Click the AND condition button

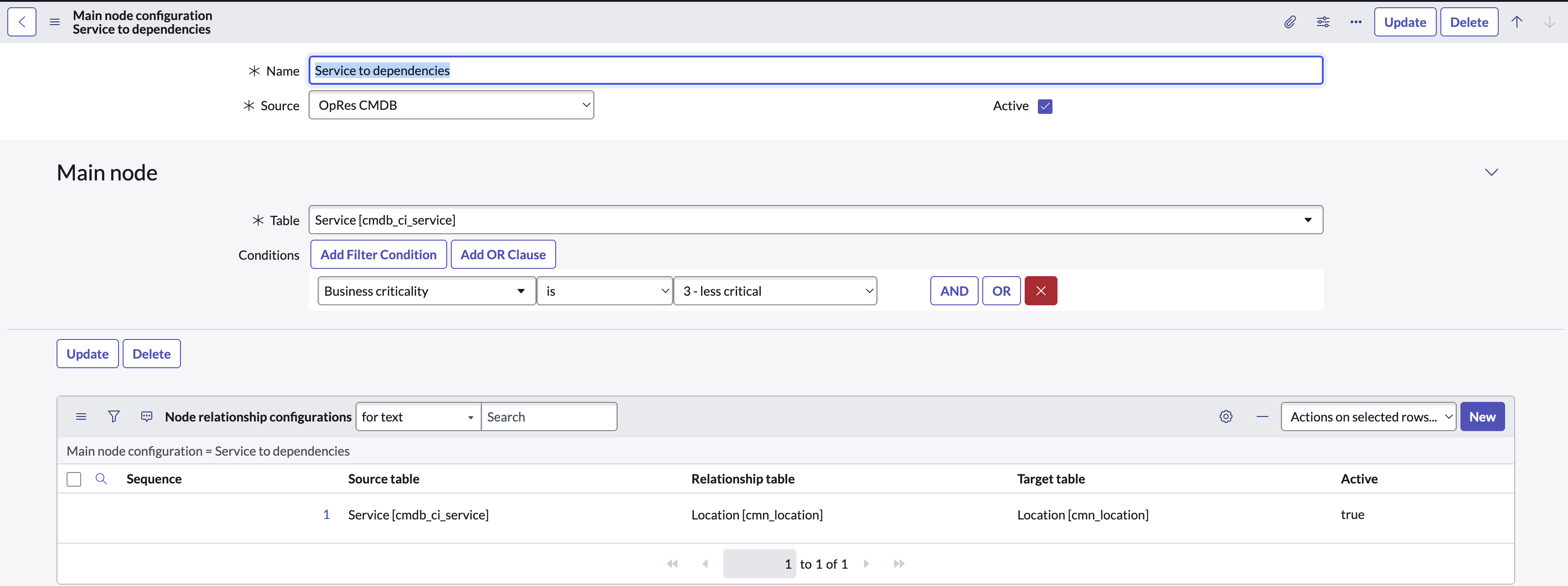[x=954, y=291]
